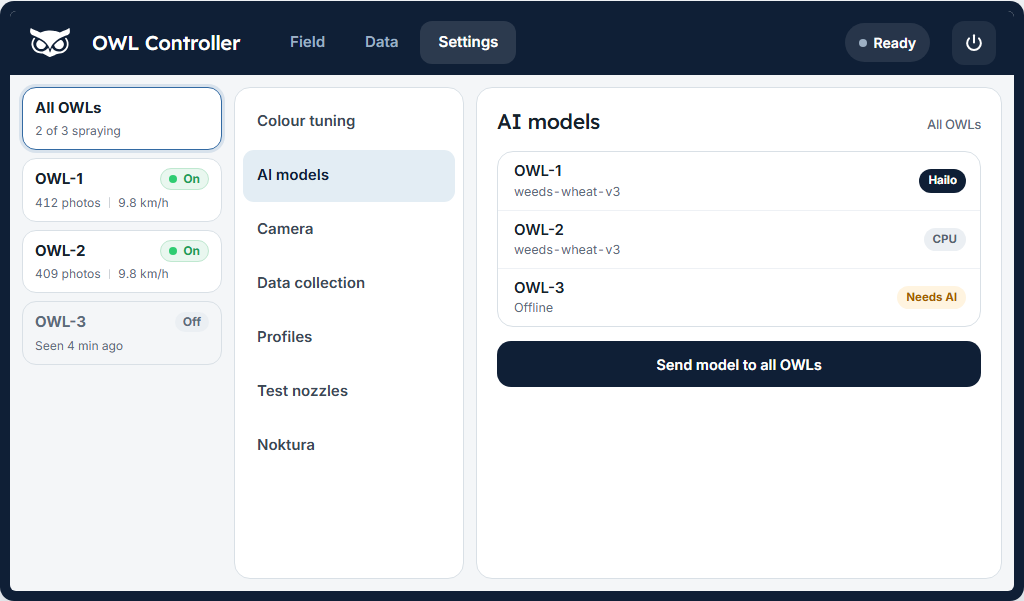Image resolution: width=1024 pixels, height=601 pixels.
Task: Toggle the OWL-3 Off switch
Action: [192, 322]
